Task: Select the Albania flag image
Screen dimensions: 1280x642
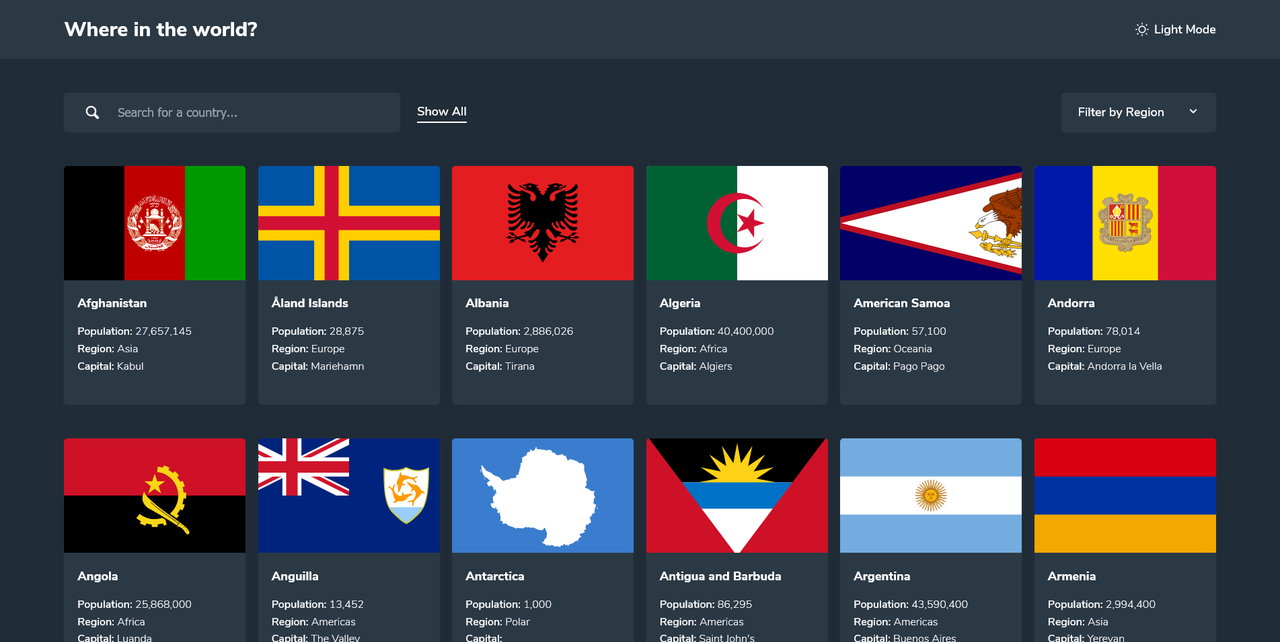Action: pos(543,223)
